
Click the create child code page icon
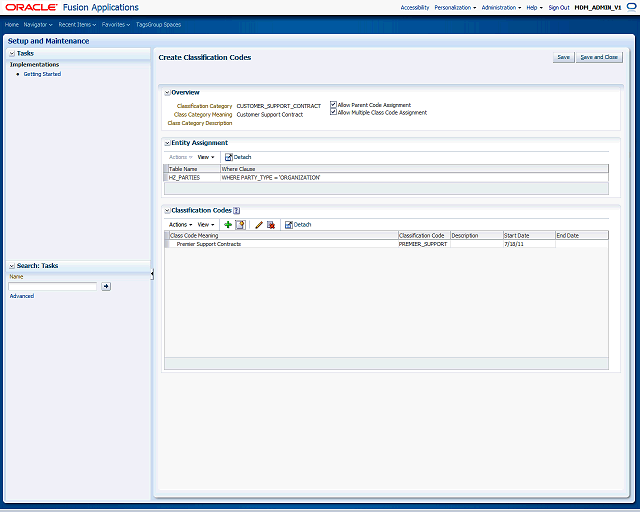point(240,225)
